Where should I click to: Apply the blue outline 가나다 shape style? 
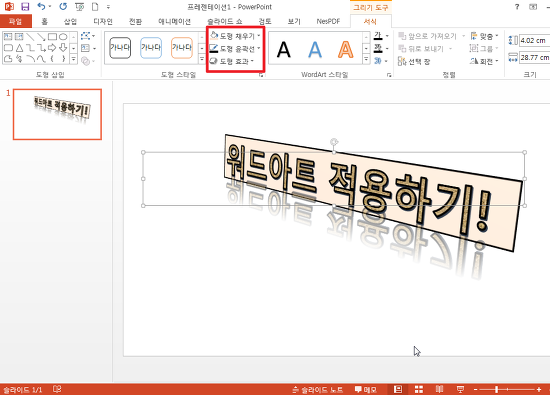pyautogui.click(x=151, y=47)
